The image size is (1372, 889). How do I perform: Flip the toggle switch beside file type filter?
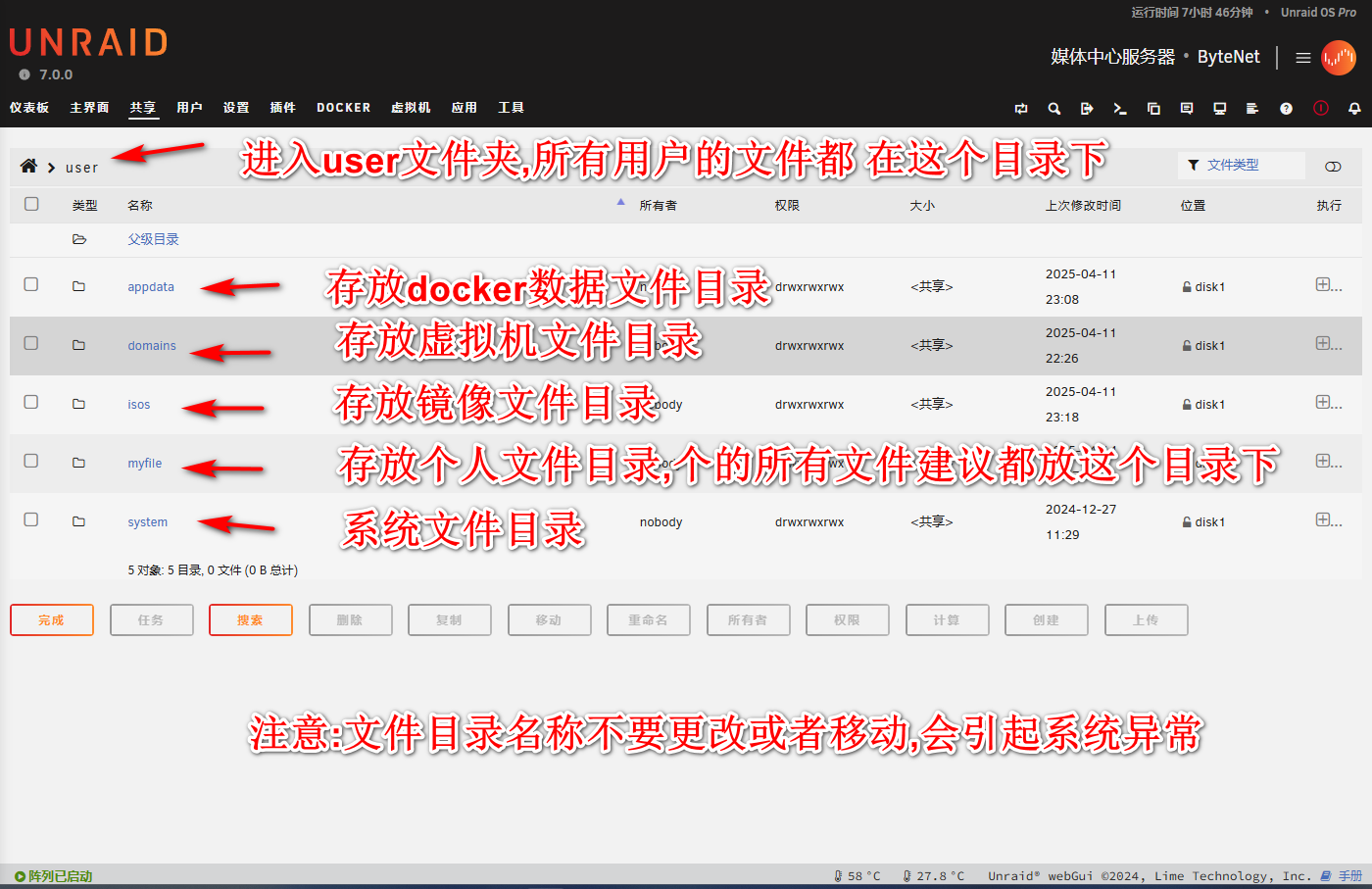(x=1333, y=167)
